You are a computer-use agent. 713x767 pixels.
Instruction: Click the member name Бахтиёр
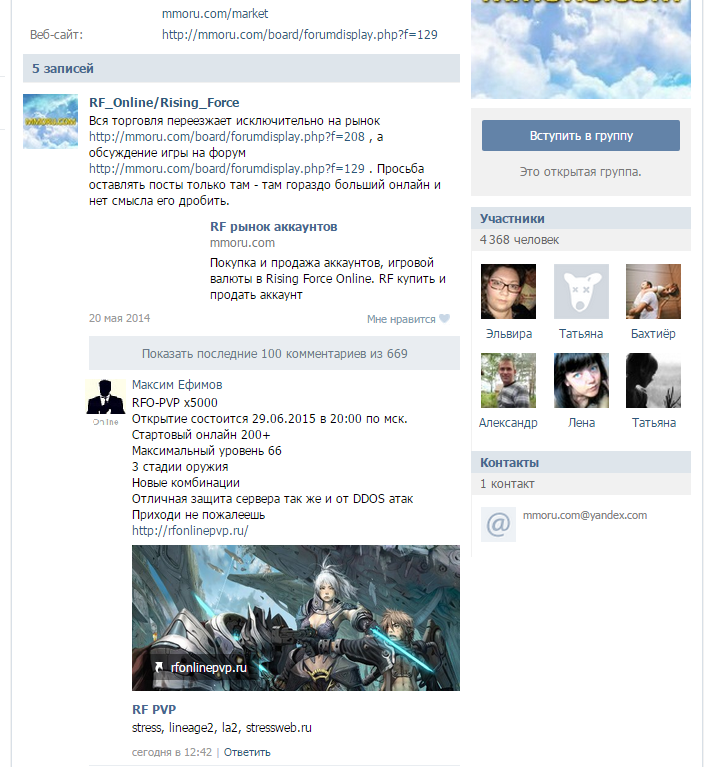click(x=653, y=334)
